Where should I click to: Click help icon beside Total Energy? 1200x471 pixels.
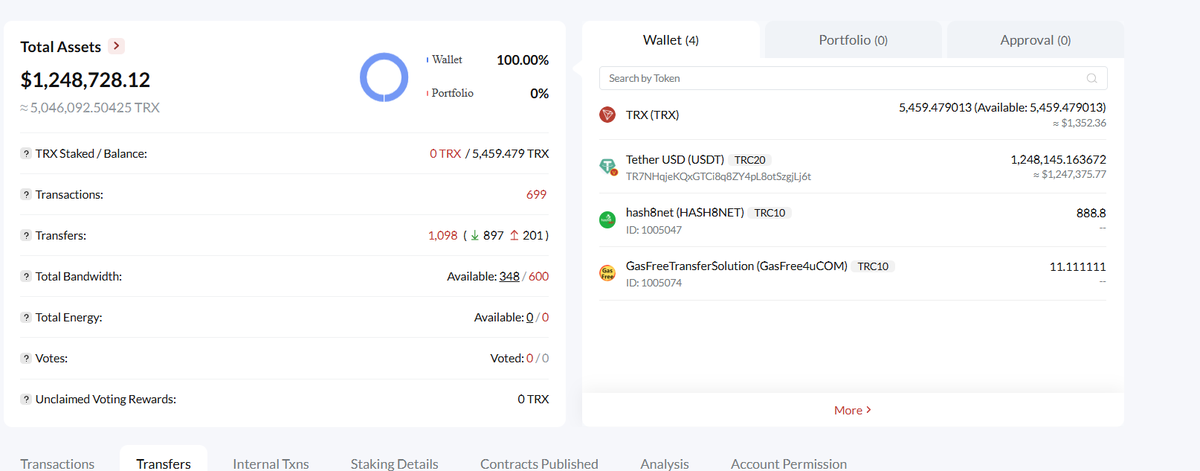25,317
